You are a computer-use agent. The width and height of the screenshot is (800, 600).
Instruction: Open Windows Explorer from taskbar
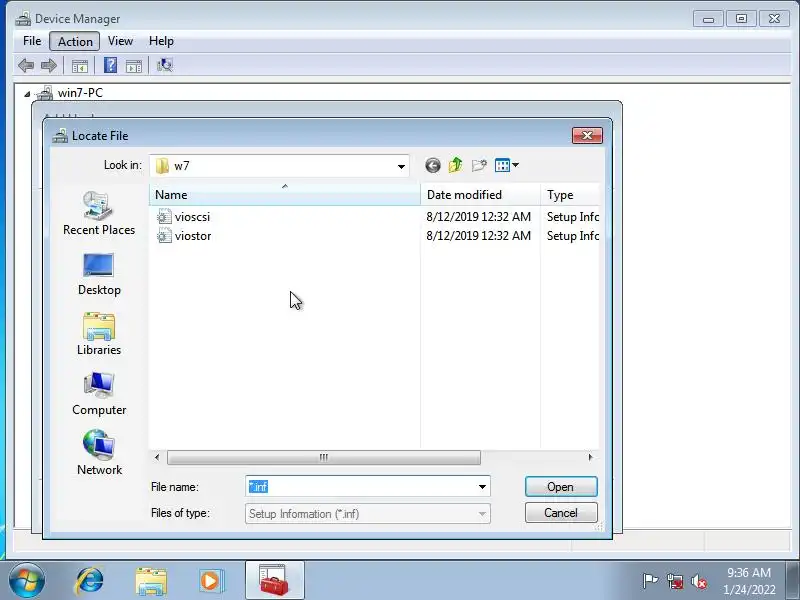pyautogui.click(x=151, y=581)
